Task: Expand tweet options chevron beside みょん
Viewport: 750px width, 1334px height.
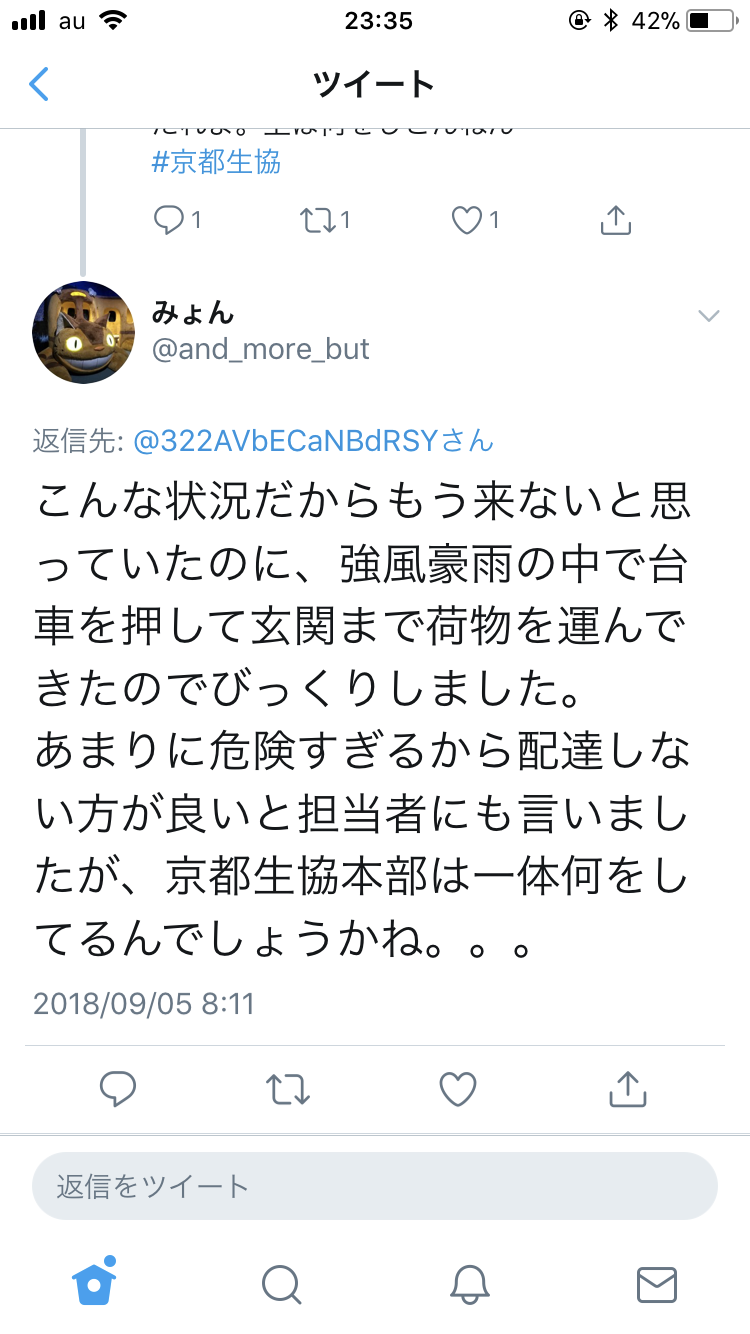Action: (709, 316)
